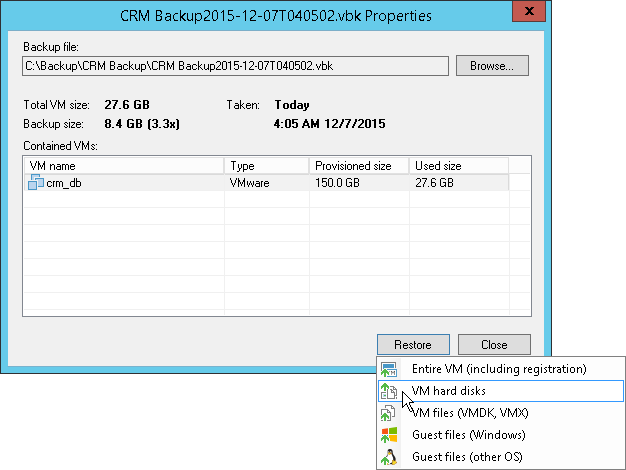This screenshot has width=626, height=470.
Task: Click the 4:05 AM 12/7/2015 timestamp
Action: (330, 124)
